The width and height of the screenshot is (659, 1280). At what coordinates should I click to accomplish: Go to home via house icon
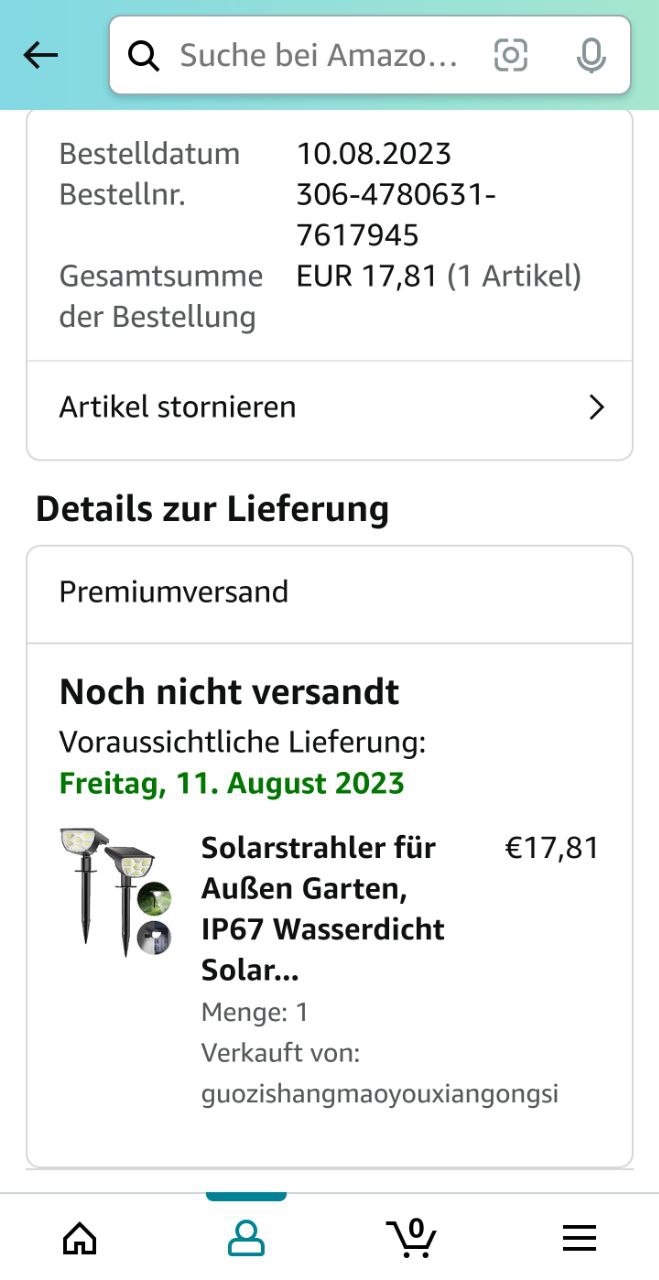click(x=80, y=1238)
